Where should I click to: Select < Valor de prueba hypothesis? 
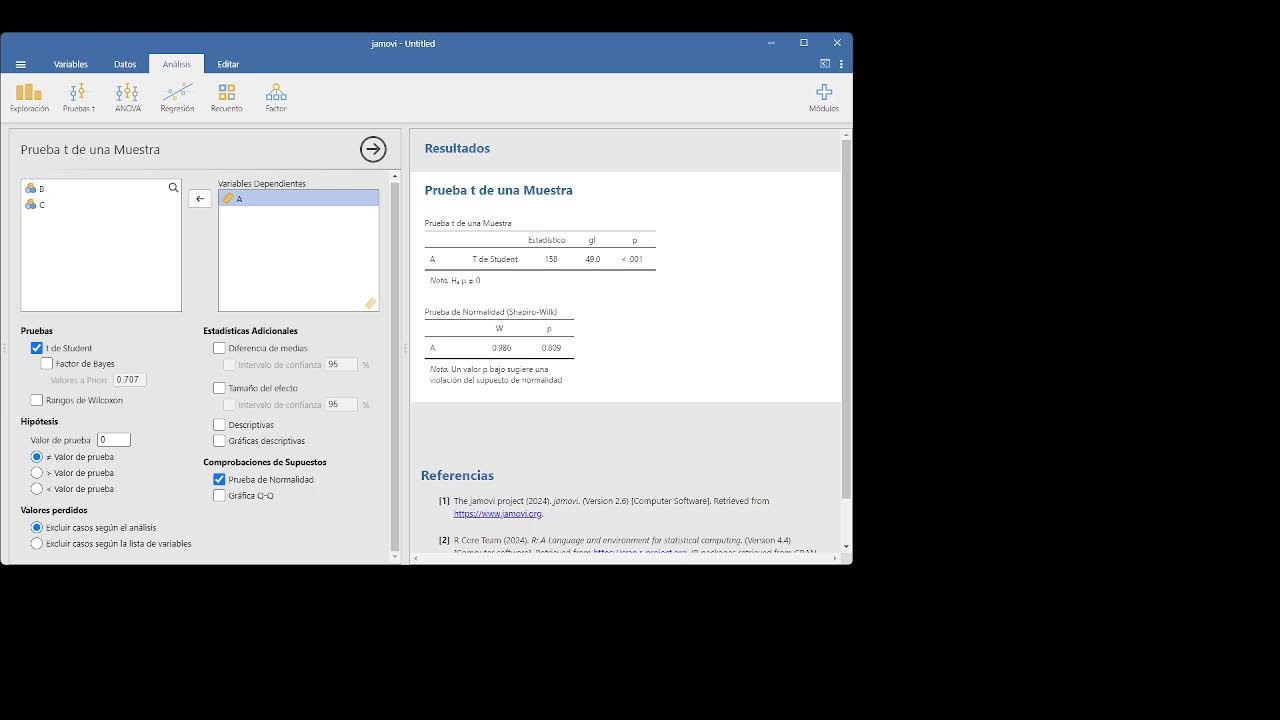pos(37,489)
